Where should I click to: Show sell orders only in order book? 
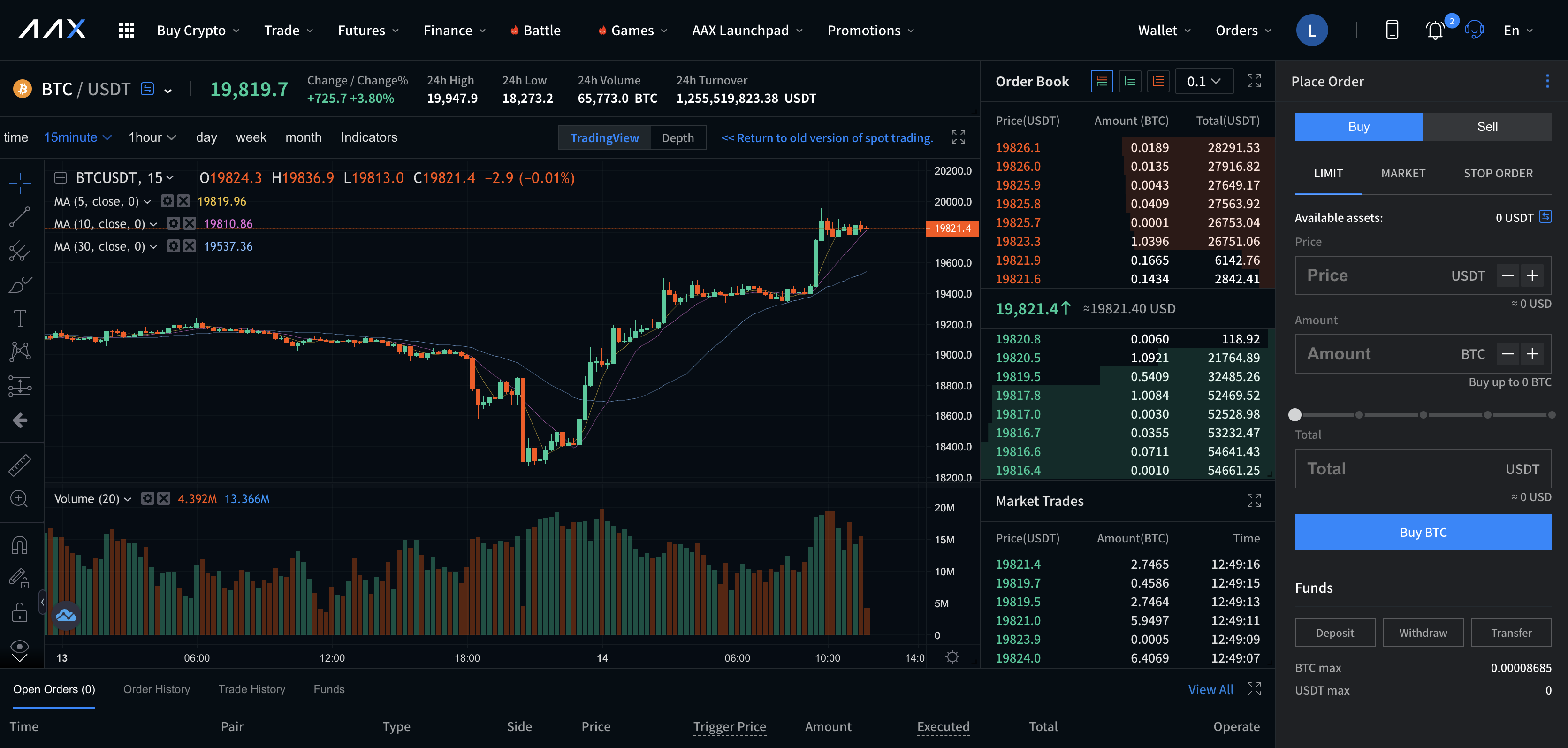[x=1158, y=81]
